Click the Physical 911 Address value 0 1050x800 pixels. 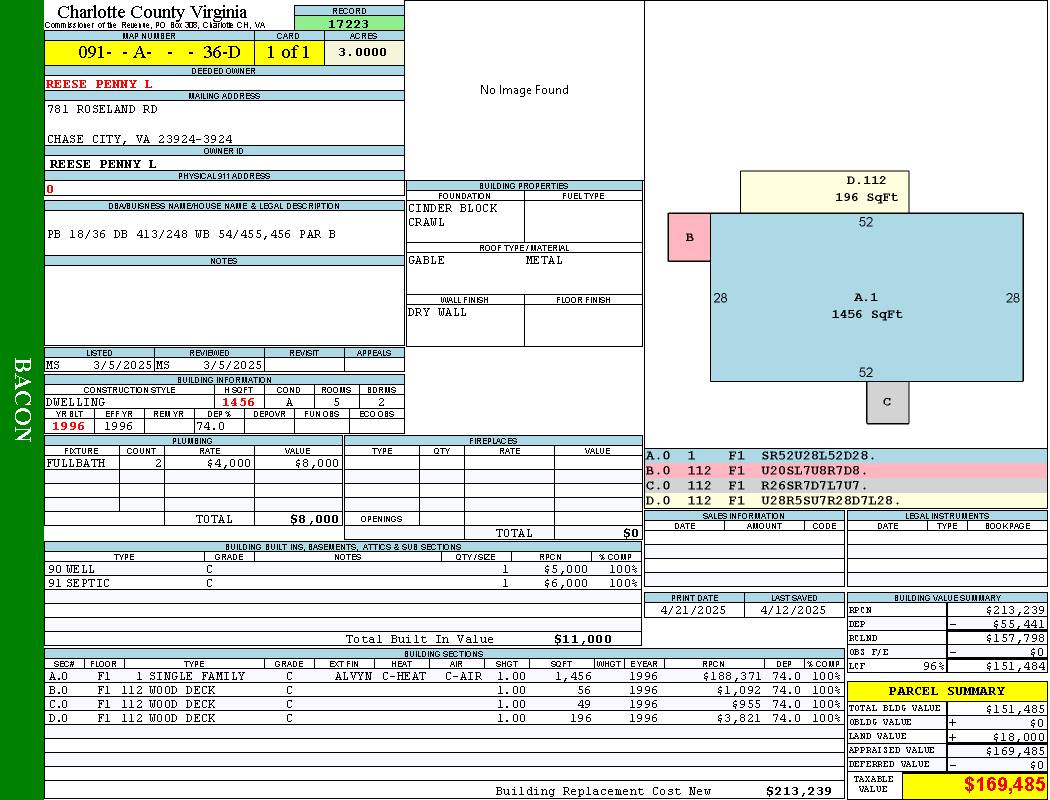(x=50, y=189)
